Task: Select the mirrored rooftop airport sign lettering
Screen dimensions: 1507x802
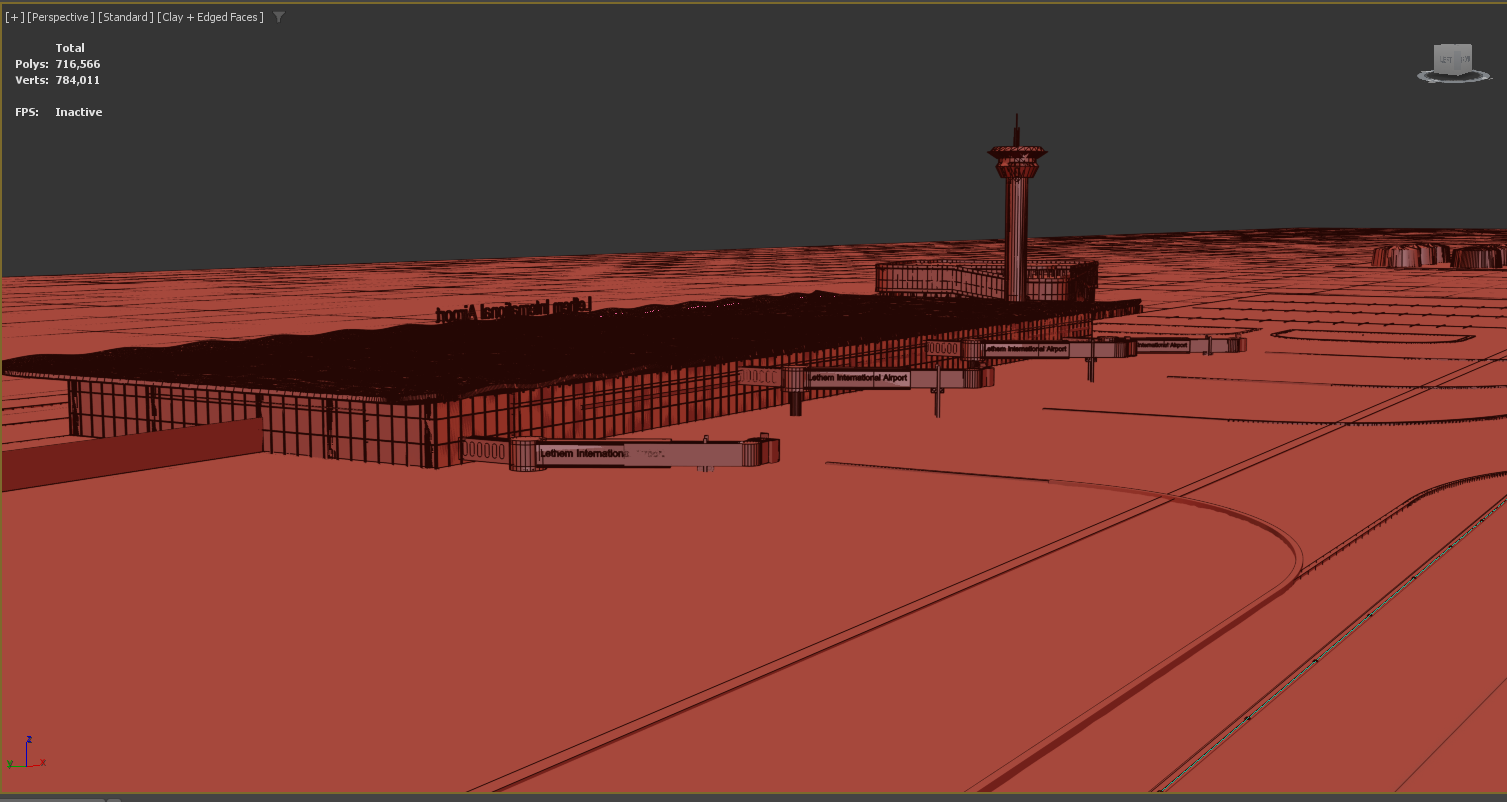Action: (514, 309)
